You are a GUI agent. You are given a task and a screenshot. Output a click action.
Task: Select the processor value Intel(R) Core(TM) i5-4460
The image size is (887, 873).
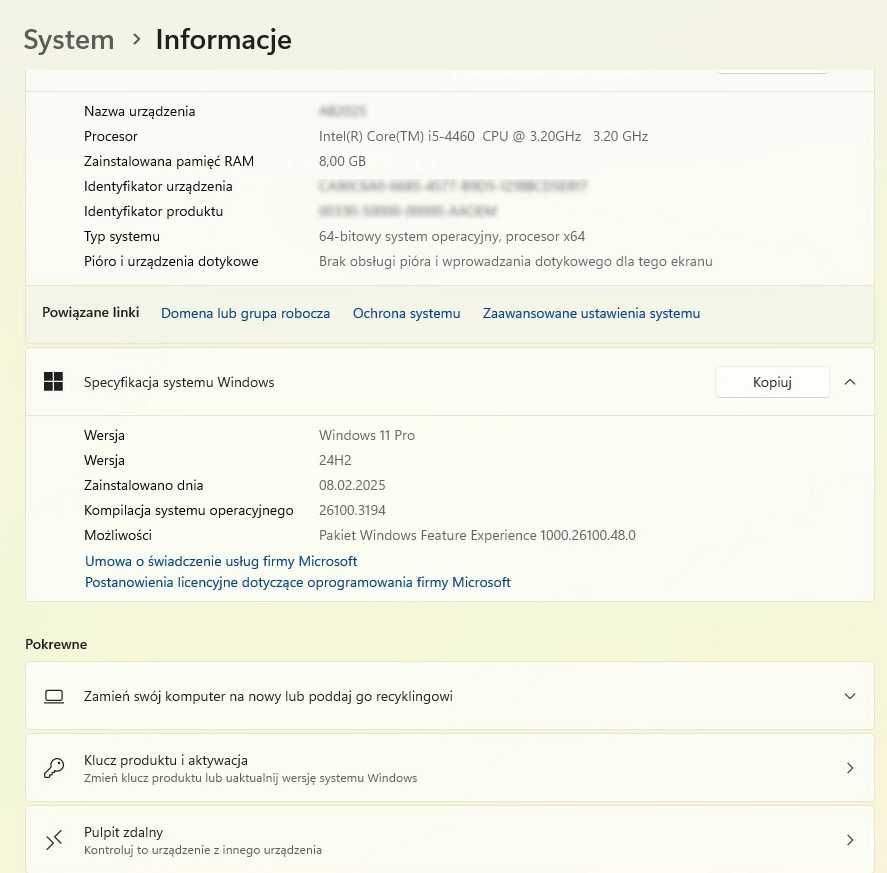pyautogui.click(x=483, y=136)
